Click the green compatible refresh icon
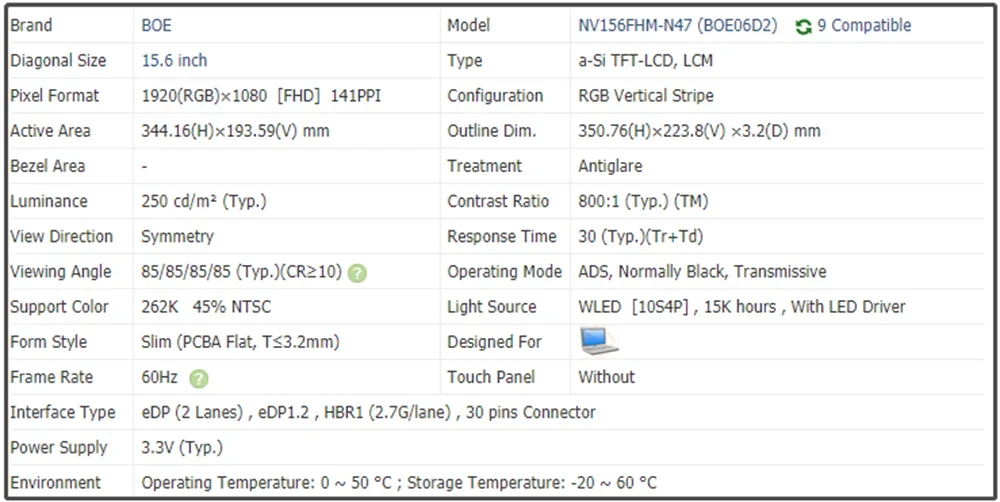The image size is (1000, 502). pos(803,27)
